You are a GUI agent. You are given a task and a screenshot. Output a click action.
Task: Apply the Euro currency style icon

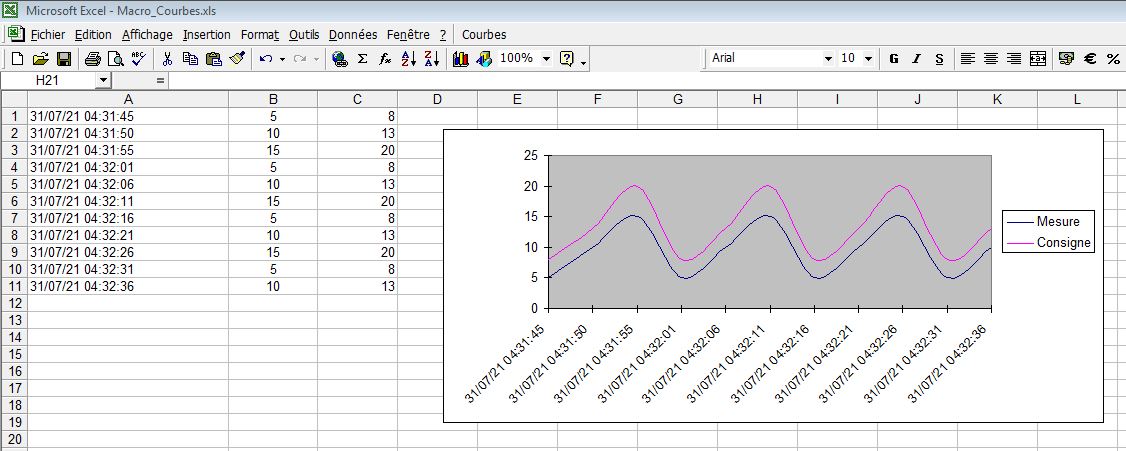[x=1090, y=59]
